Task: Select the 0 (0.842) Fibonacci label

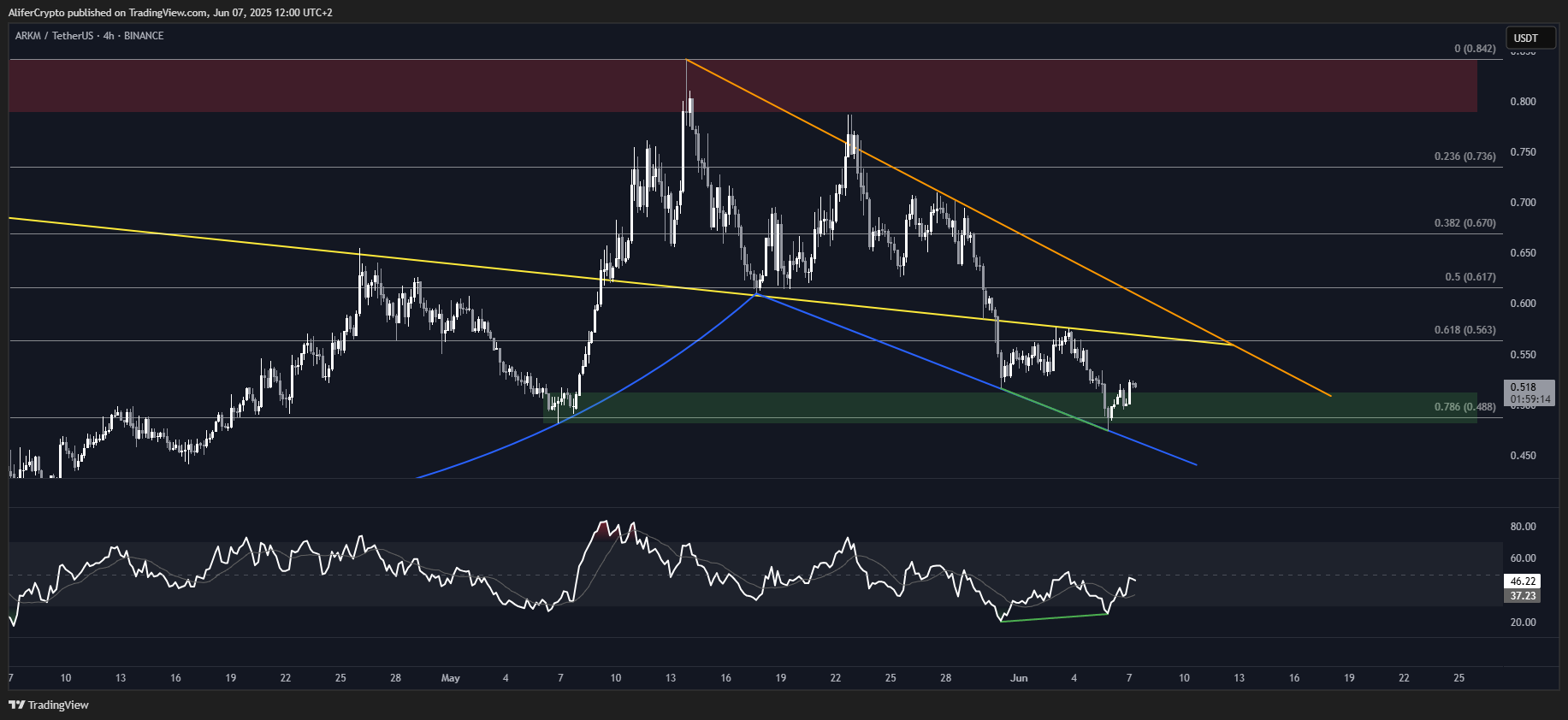Action: click(x=1475, y=49)
